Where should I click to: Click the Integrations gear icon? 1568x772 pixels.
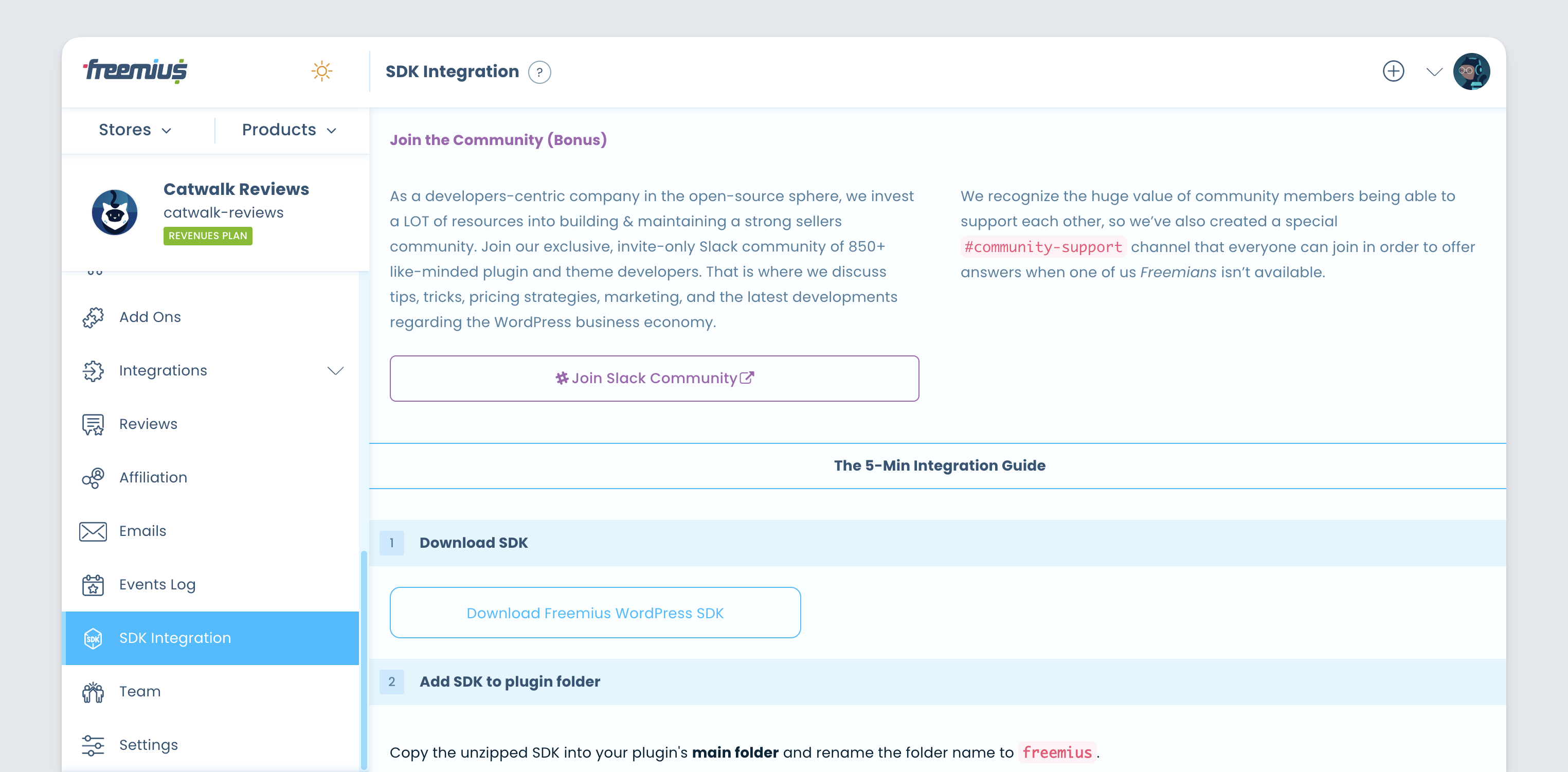[x=93, y=371]
